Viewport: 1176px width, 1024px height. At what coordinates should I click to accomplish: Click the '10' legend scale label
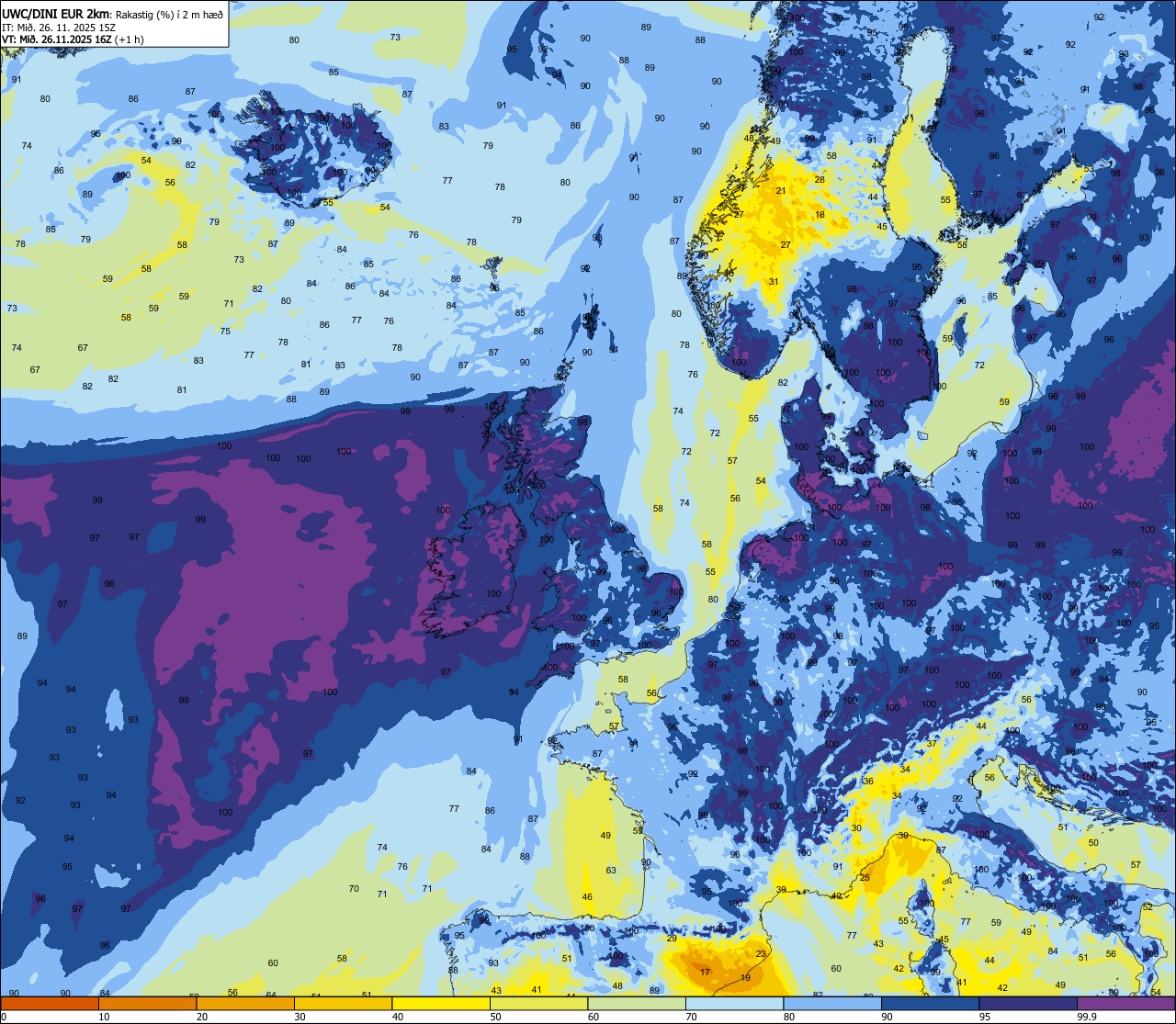(x=104, y=1017)
